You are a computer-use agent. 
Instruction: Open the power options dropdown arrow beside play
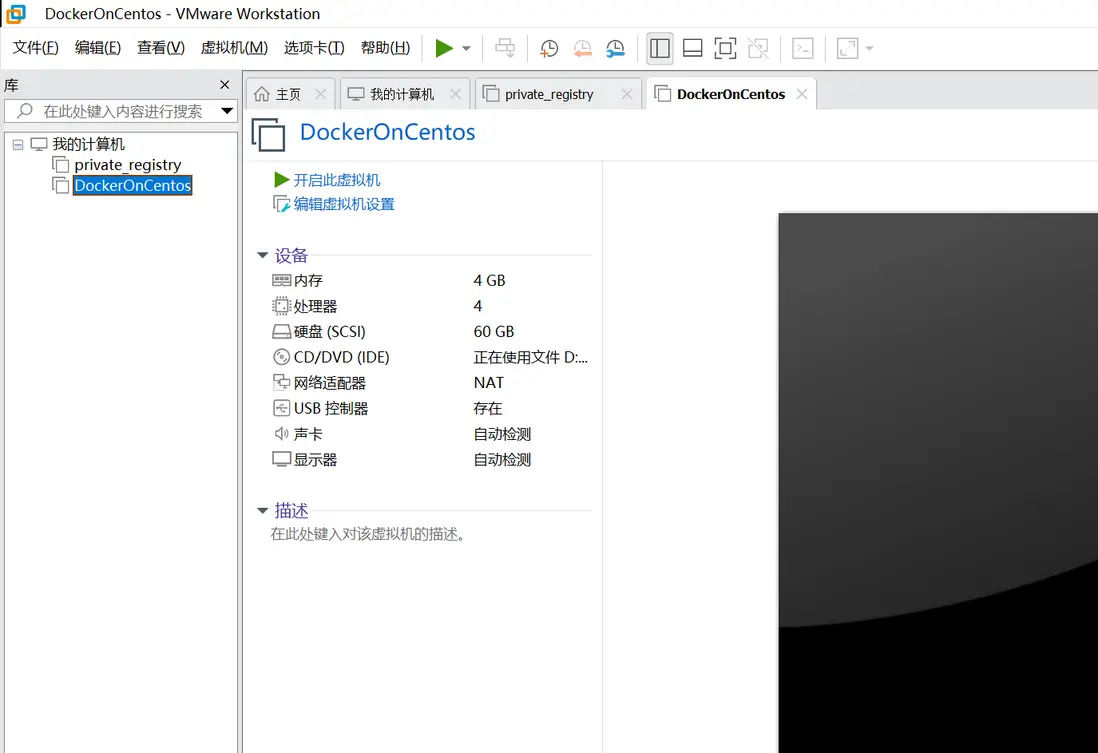466,48
